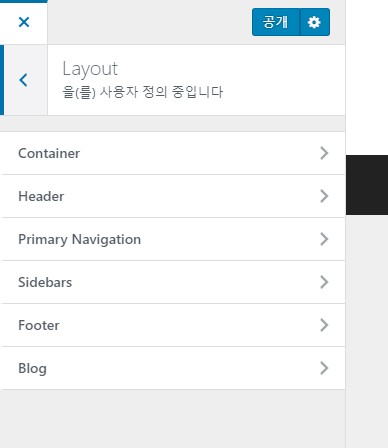
Task: Expand Primary Navigation via its chevron
Action: pyautogui.click(x=324, y=239)
